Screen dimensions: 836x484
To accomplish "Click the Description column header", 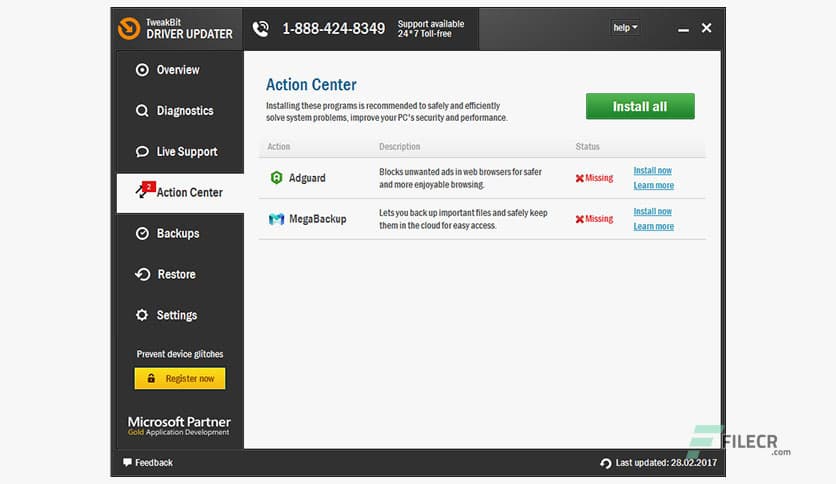I will [x=399, y=147].
